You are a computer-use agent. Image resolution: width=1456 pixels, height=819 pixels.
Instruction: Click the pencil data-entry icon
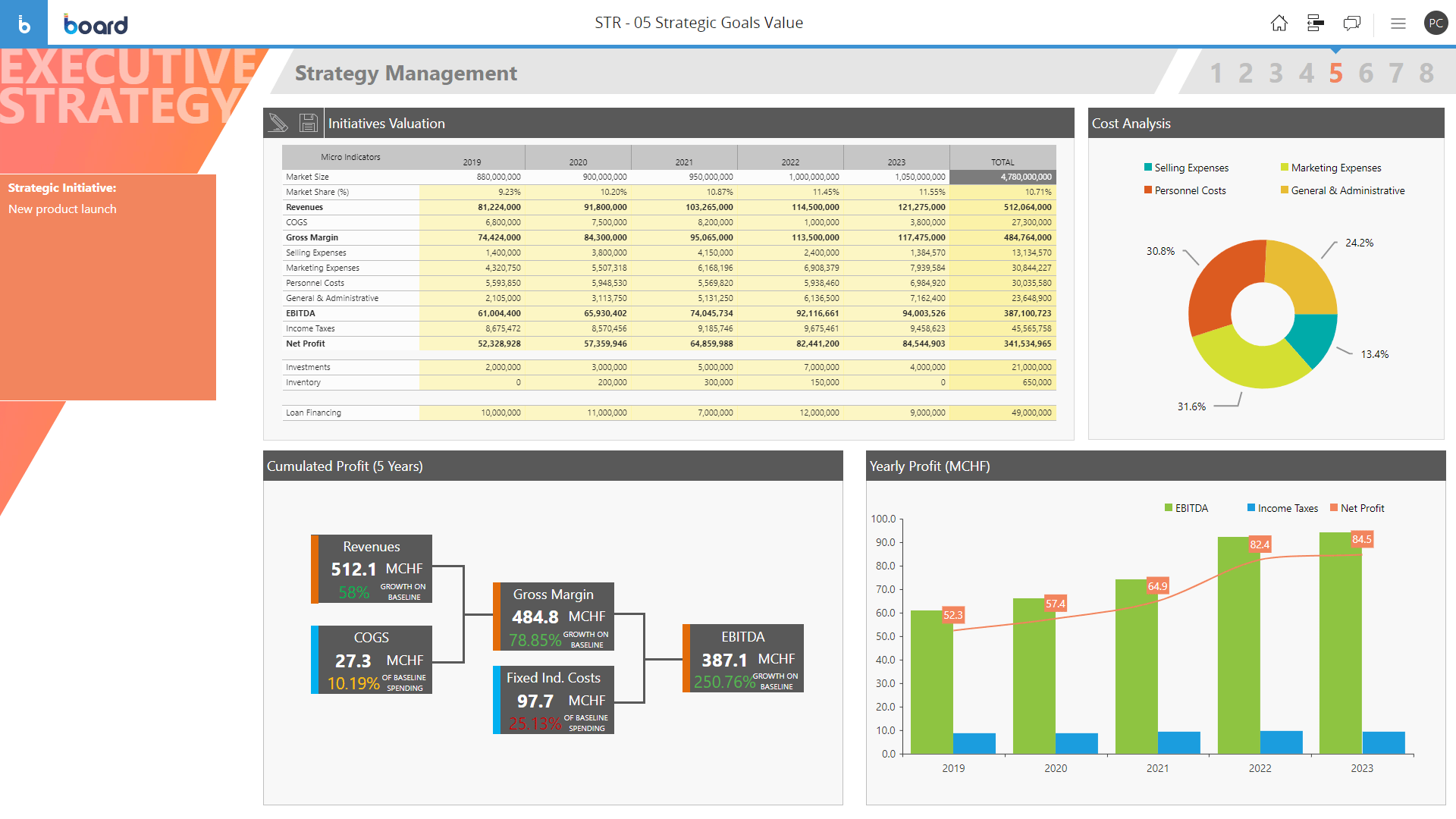(x=278, y=123)
